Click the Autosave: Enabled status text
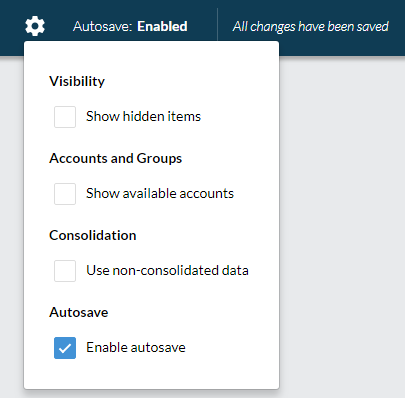This screenshot has height=398, width=405. pyautogui.click(x=130, y=26)
